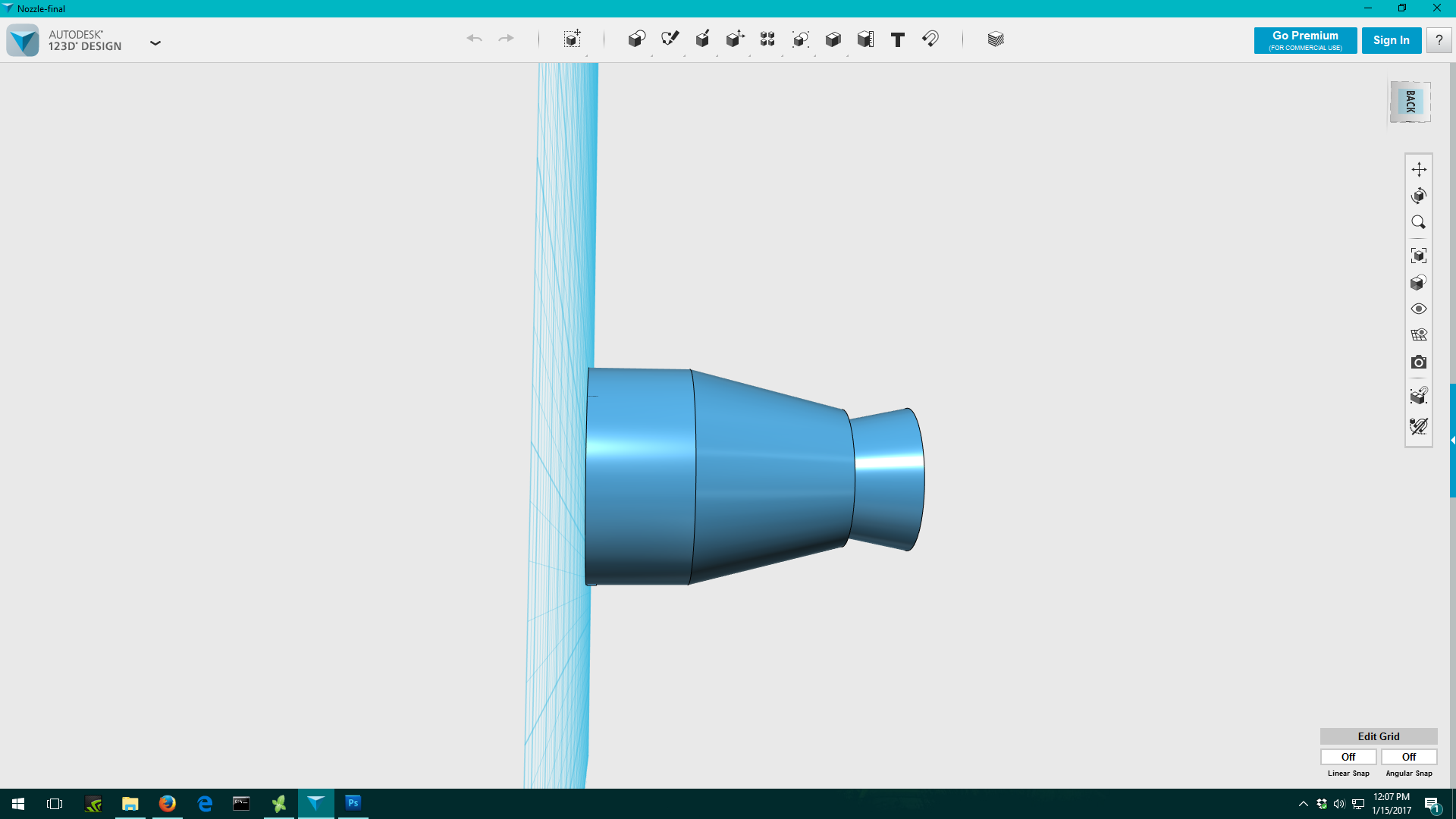1456x819 pixels.
Task: Select the Transform tool
Action: (571, 39)
